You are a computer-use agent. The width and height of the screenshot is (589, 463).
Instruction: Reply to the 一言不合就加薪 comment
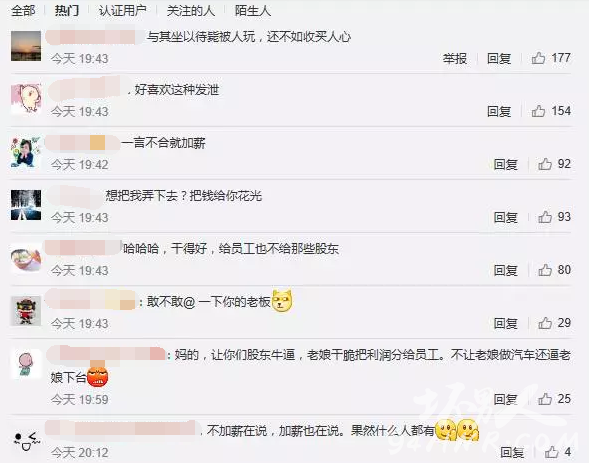pos(506,164)
